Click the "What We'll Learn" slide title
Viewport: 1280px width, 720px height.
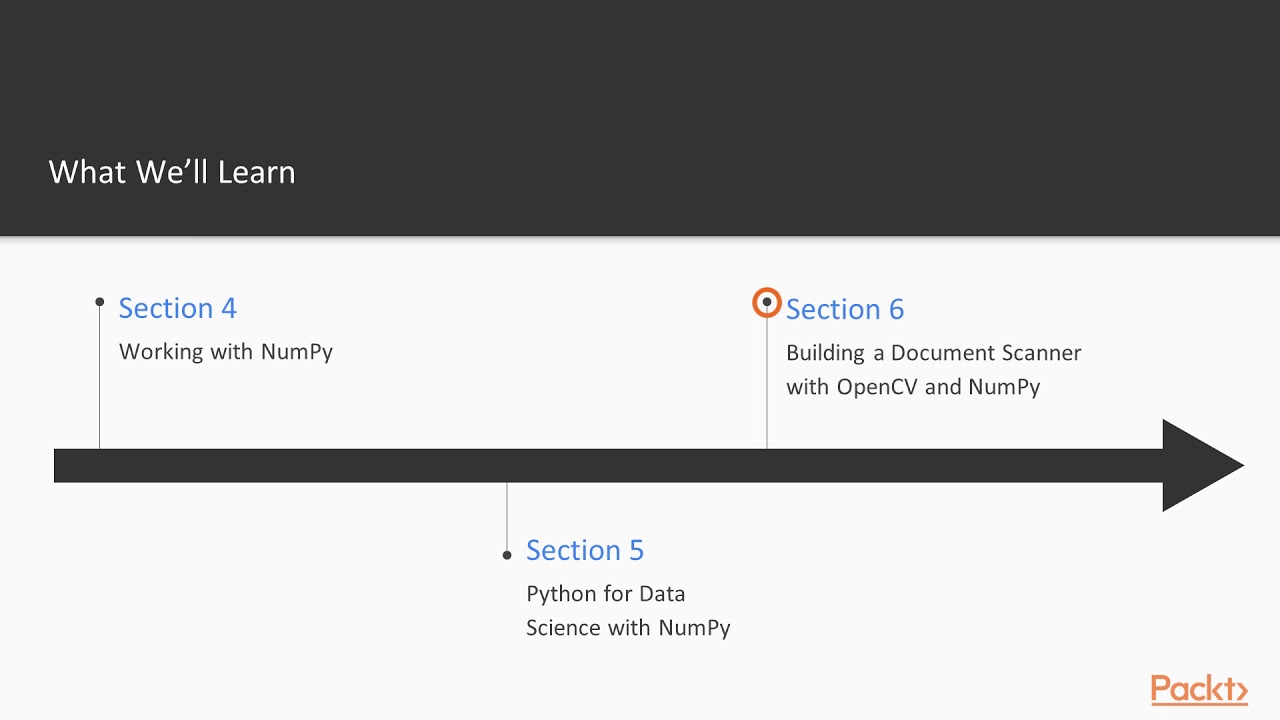pyautogui.click(x=172, y=172)
